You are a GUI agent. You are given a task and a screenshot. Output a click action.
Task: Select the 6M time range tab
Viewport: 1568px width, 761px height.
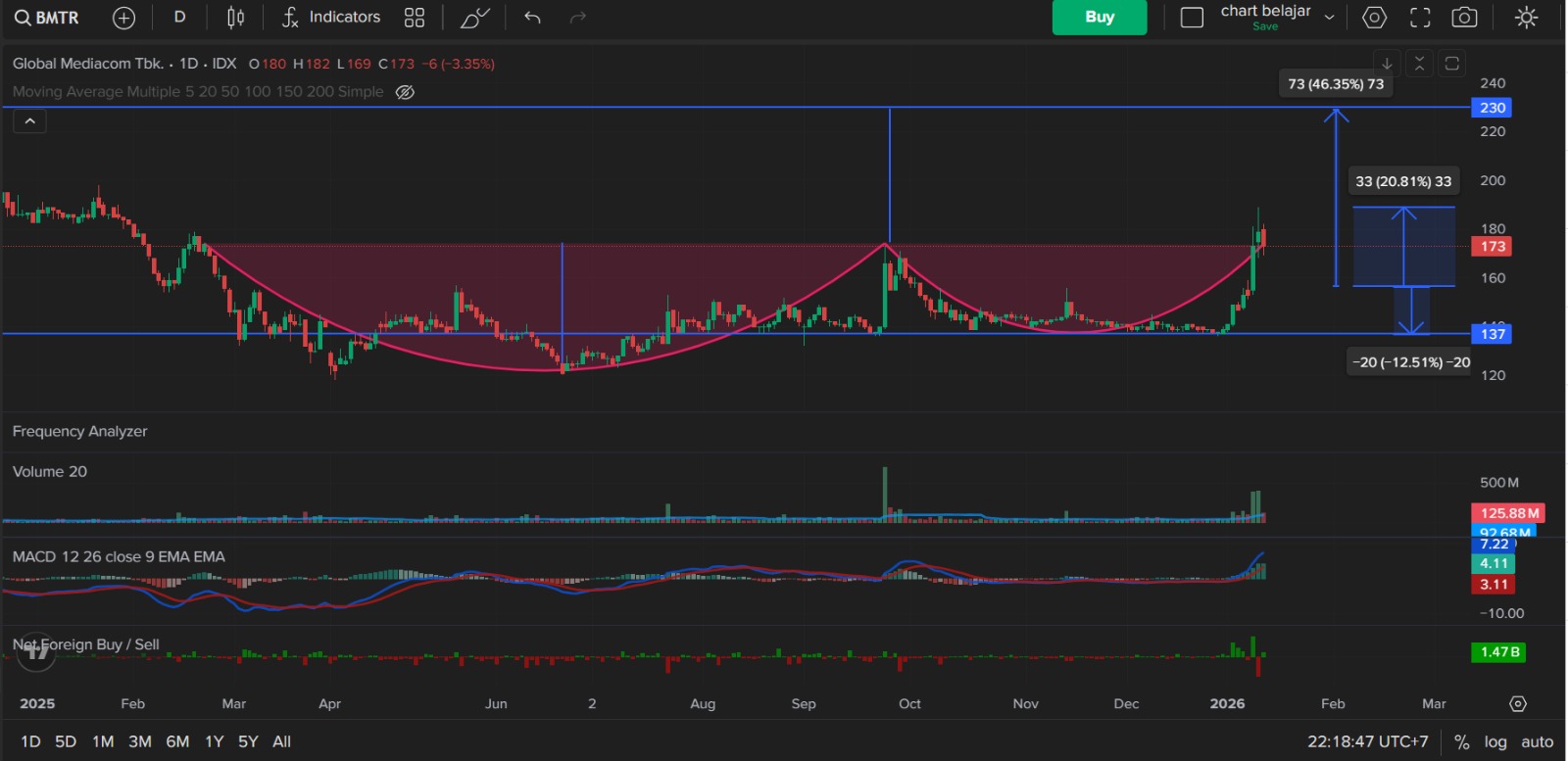(177, 741)
